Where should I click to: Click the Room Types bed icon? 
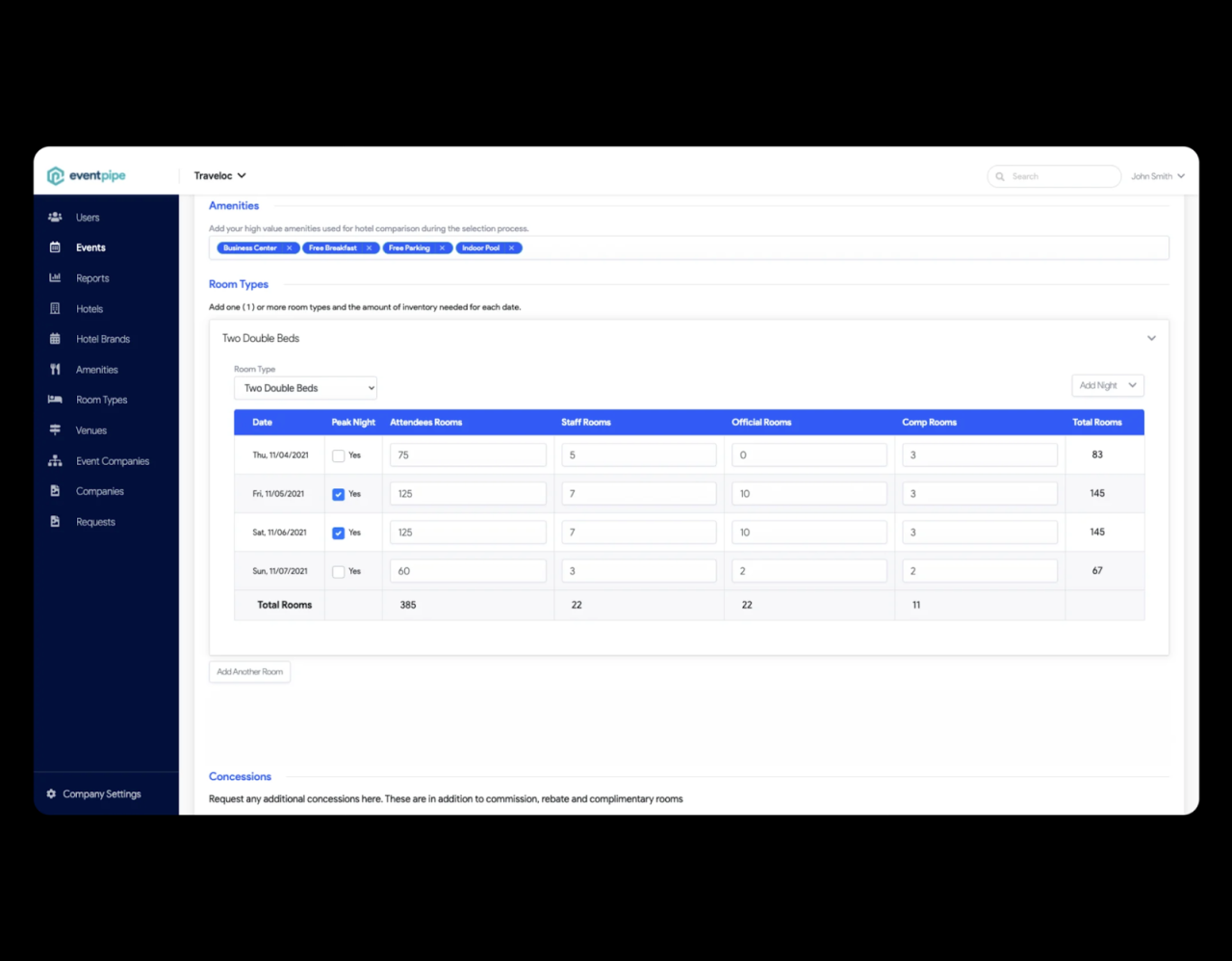point(55,400)
